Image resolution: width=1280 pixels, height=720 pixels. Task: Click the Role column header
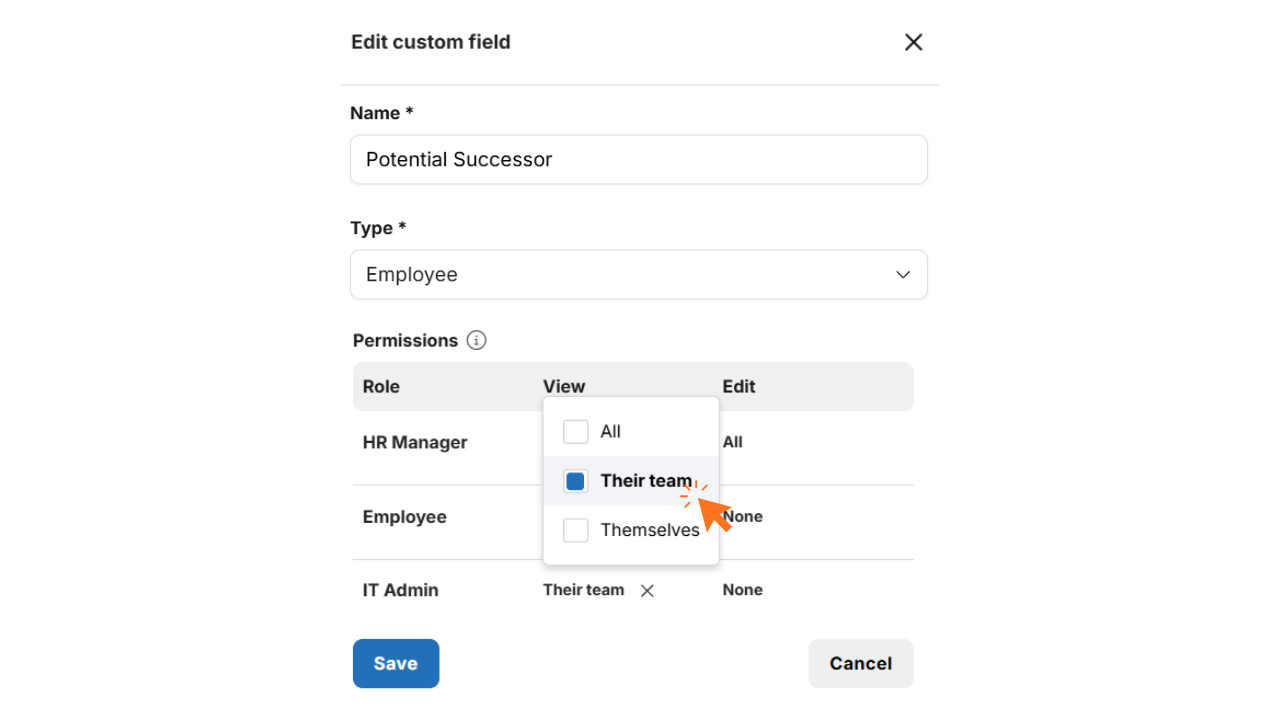point(381,387)
